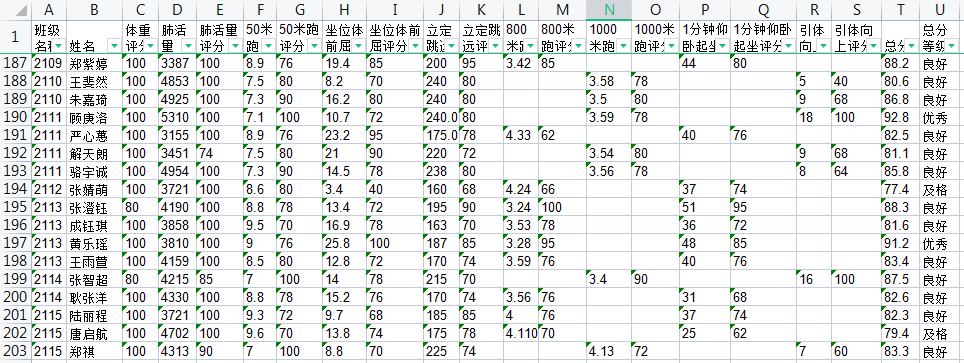
Task: Select column A by its header letter
Action: point(49,9)
